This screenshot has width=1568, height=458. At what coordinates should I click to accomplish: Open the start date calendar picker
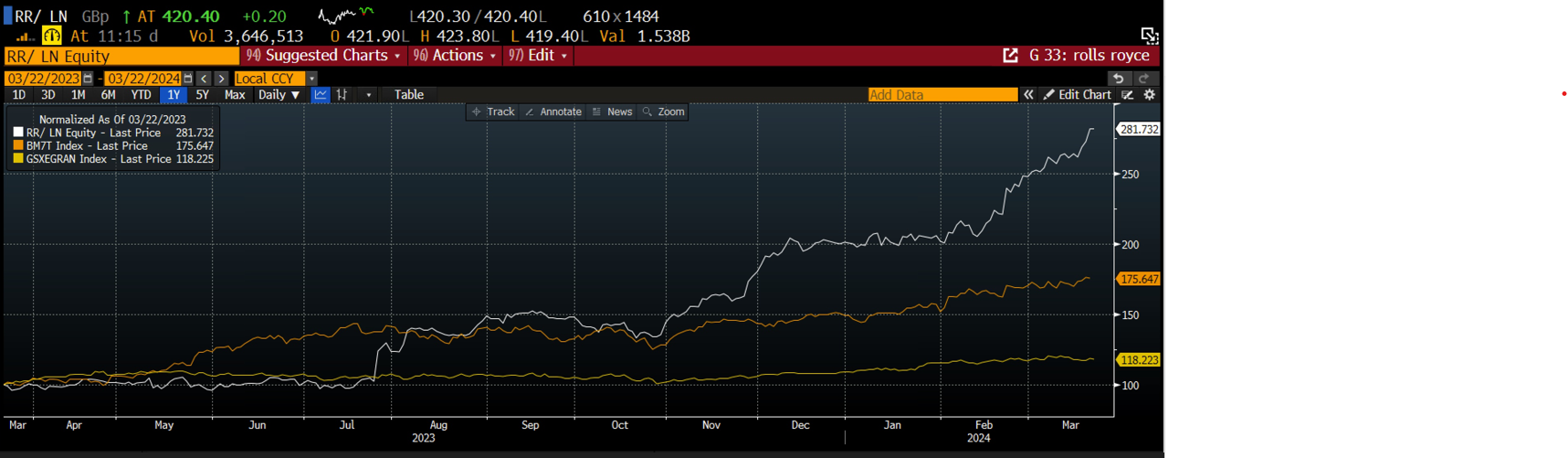[x=88, y=79]
